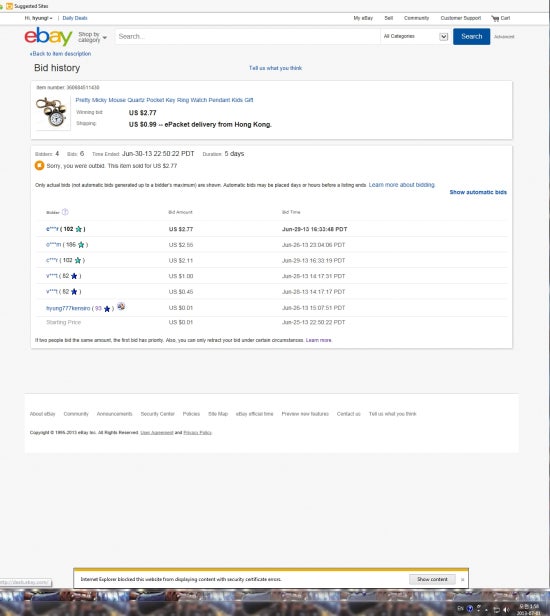550x616 pixels.
Task: Click the Suggested Sites favorites icon
Action: [9, 6]
